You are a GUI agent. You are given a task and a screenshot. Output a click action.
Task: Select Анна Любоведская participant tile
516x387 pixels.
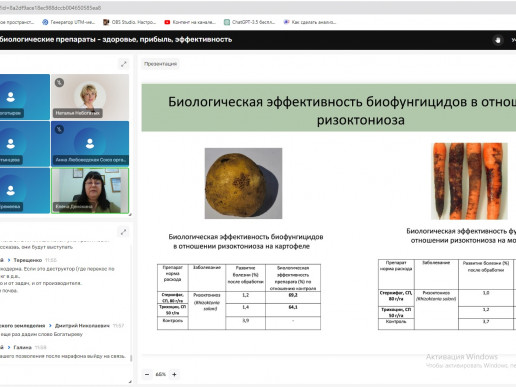pyautogui.click(x=90, y=144)
